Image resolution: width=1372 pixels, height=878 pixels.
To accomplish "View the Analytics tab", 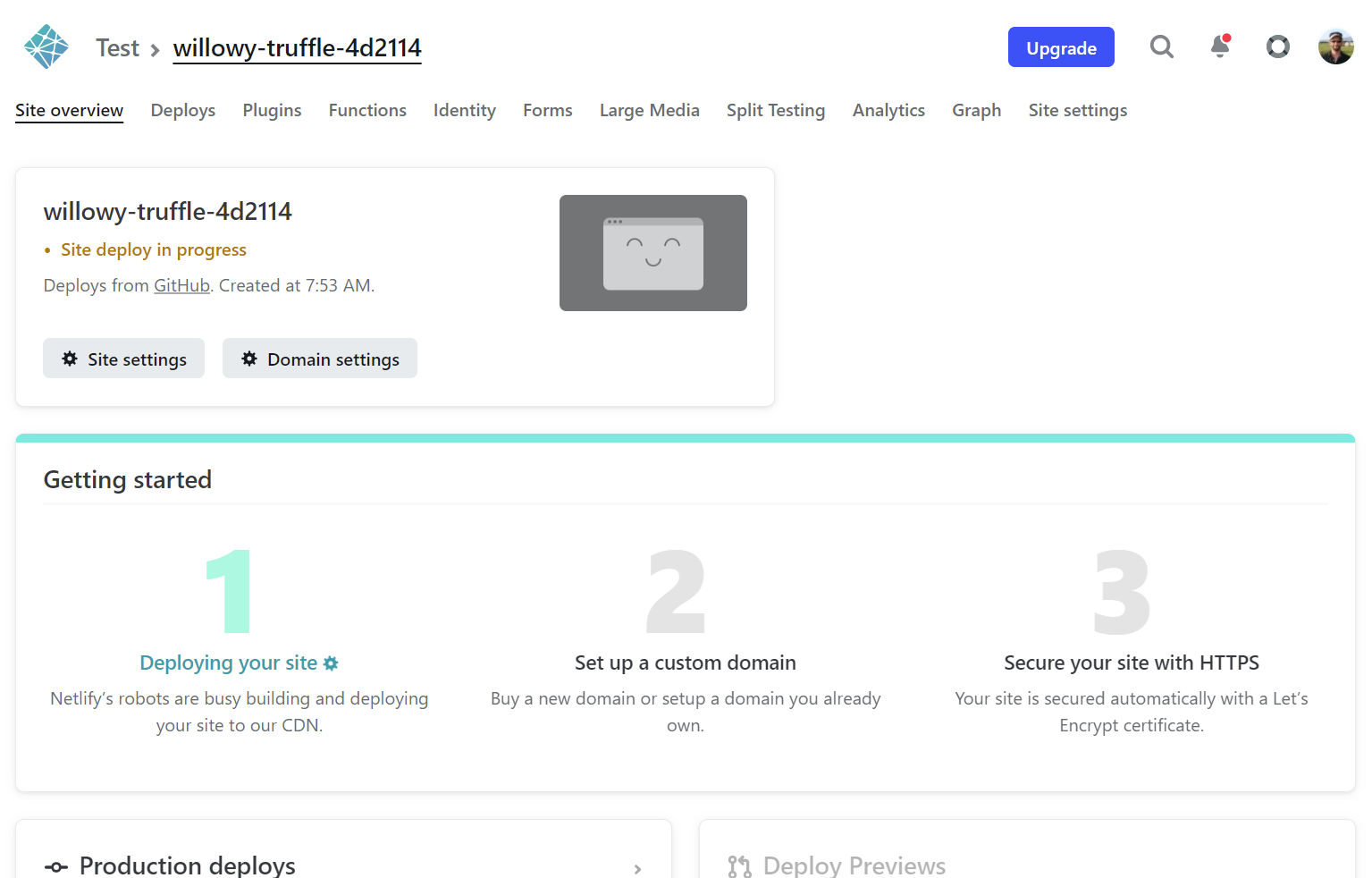I will (888, 110).
